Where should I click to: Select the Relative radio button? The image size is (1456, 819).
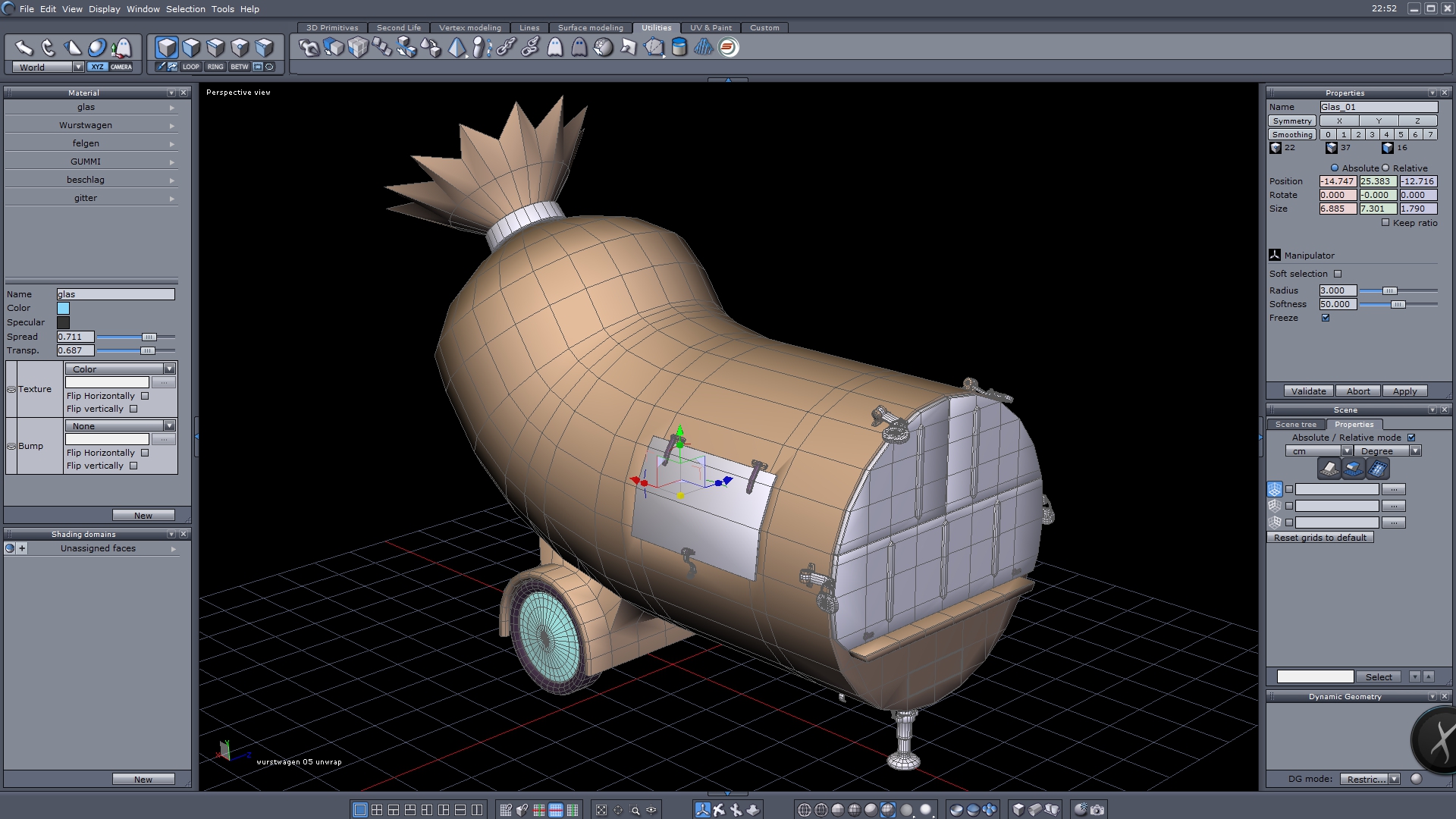pos(1385,168)
